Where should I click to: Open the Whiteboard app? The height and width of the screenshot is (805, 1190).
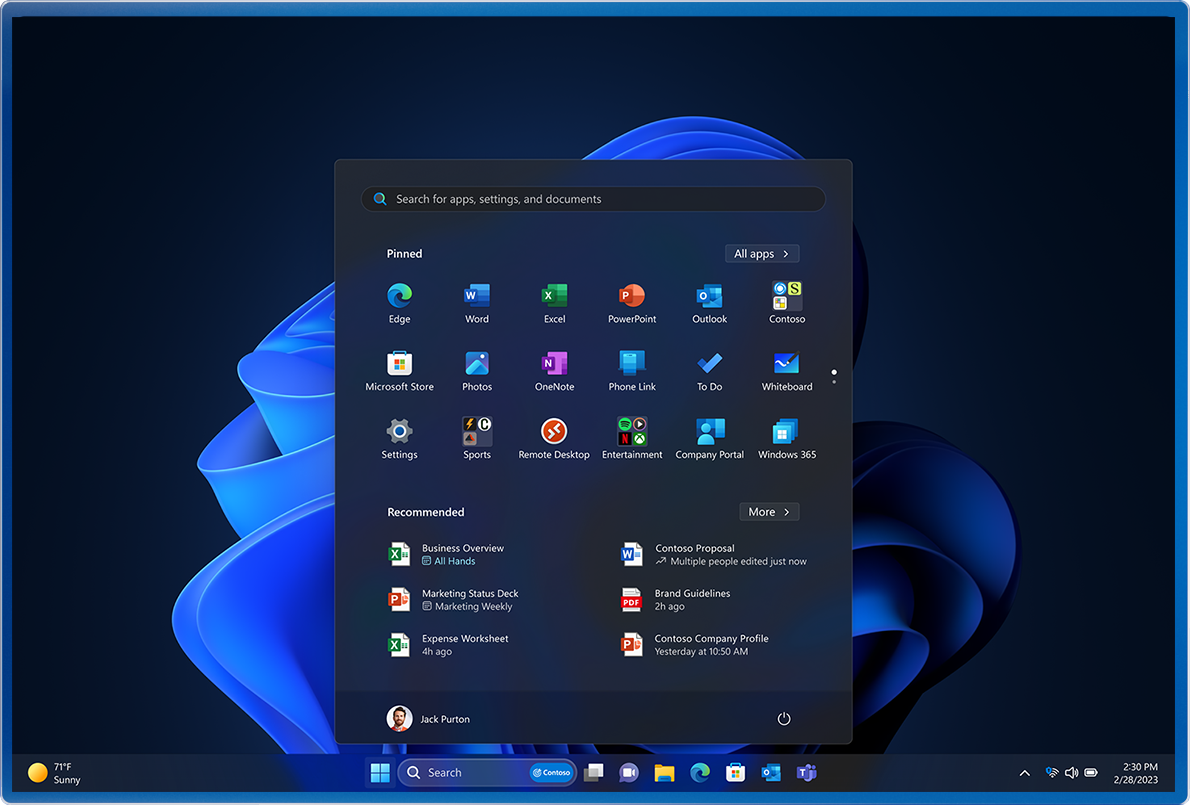coord(787,364)
